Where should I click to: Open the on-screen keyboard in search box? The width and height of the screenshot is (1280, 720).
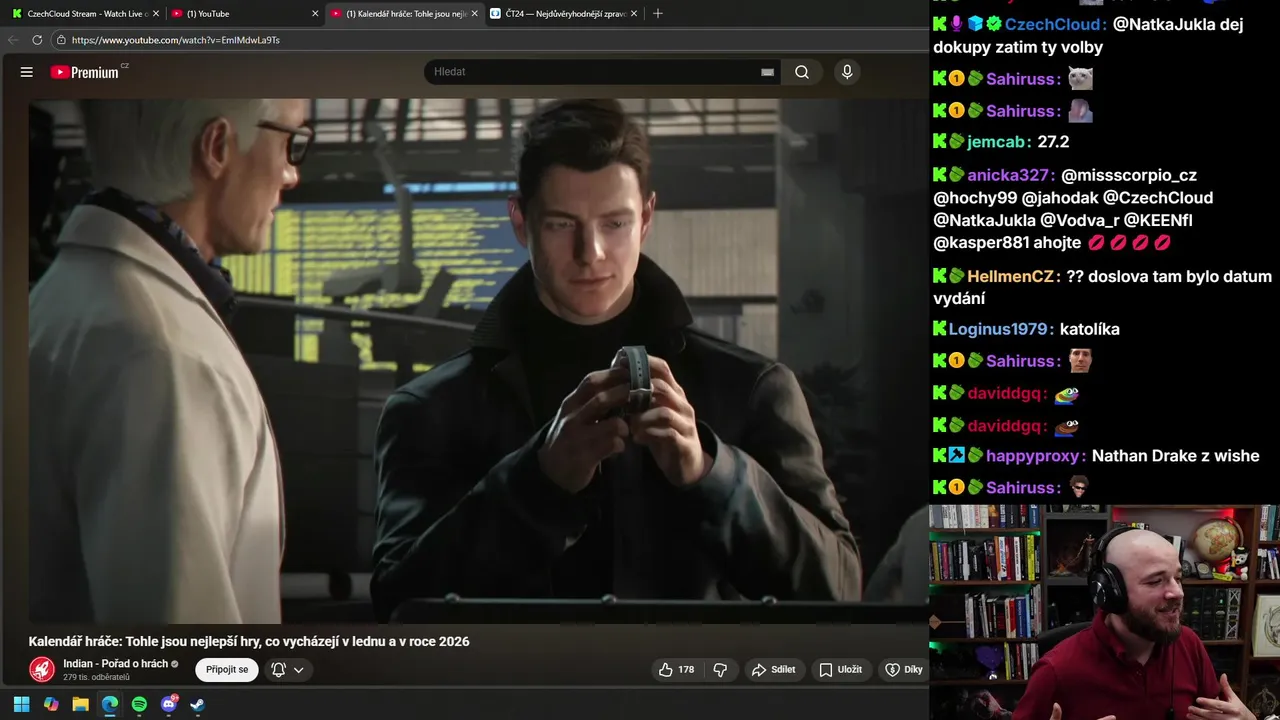[x=767, y=72]
